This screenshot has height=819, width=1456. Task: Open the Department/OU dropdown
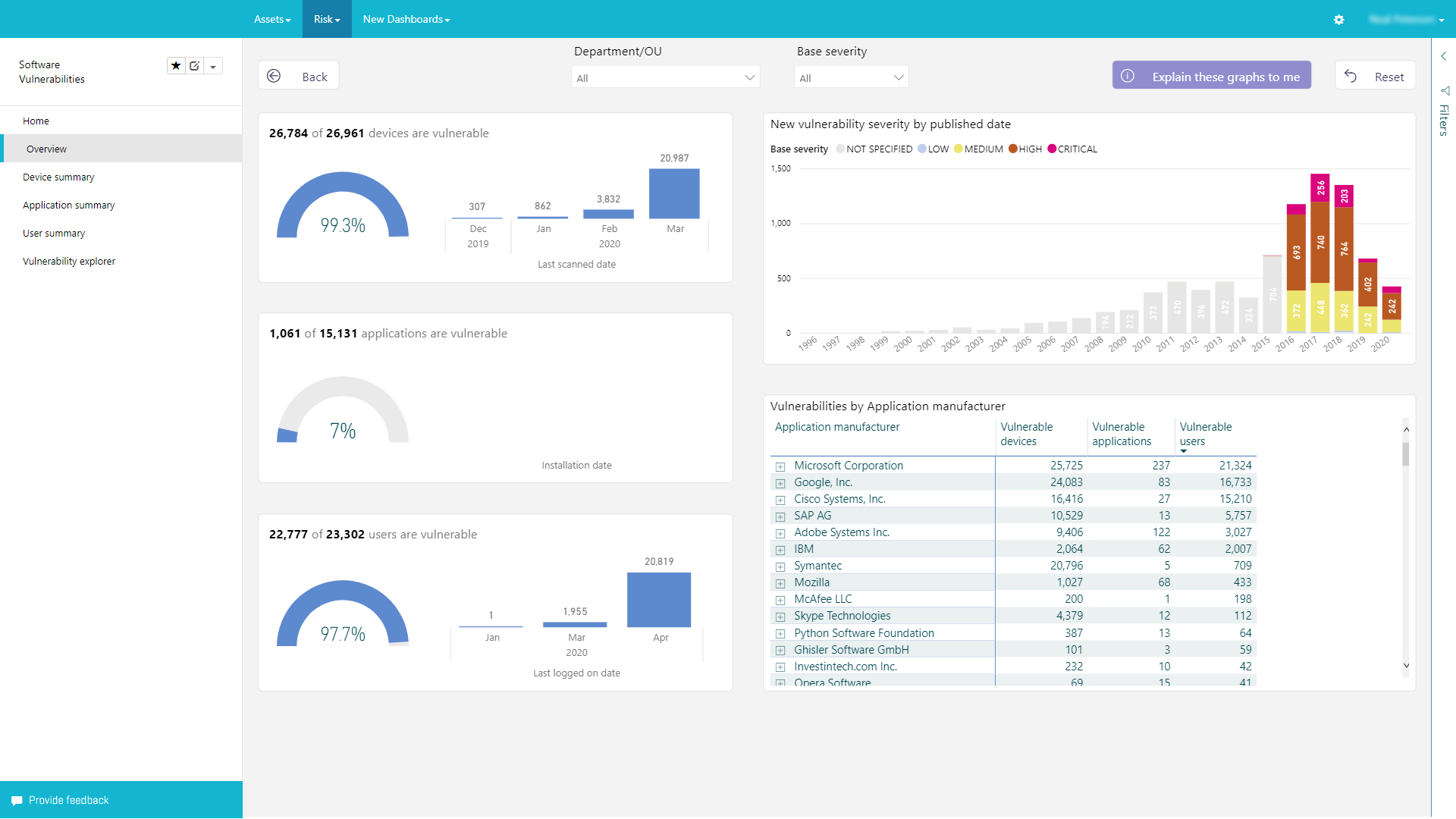point(665,77)
